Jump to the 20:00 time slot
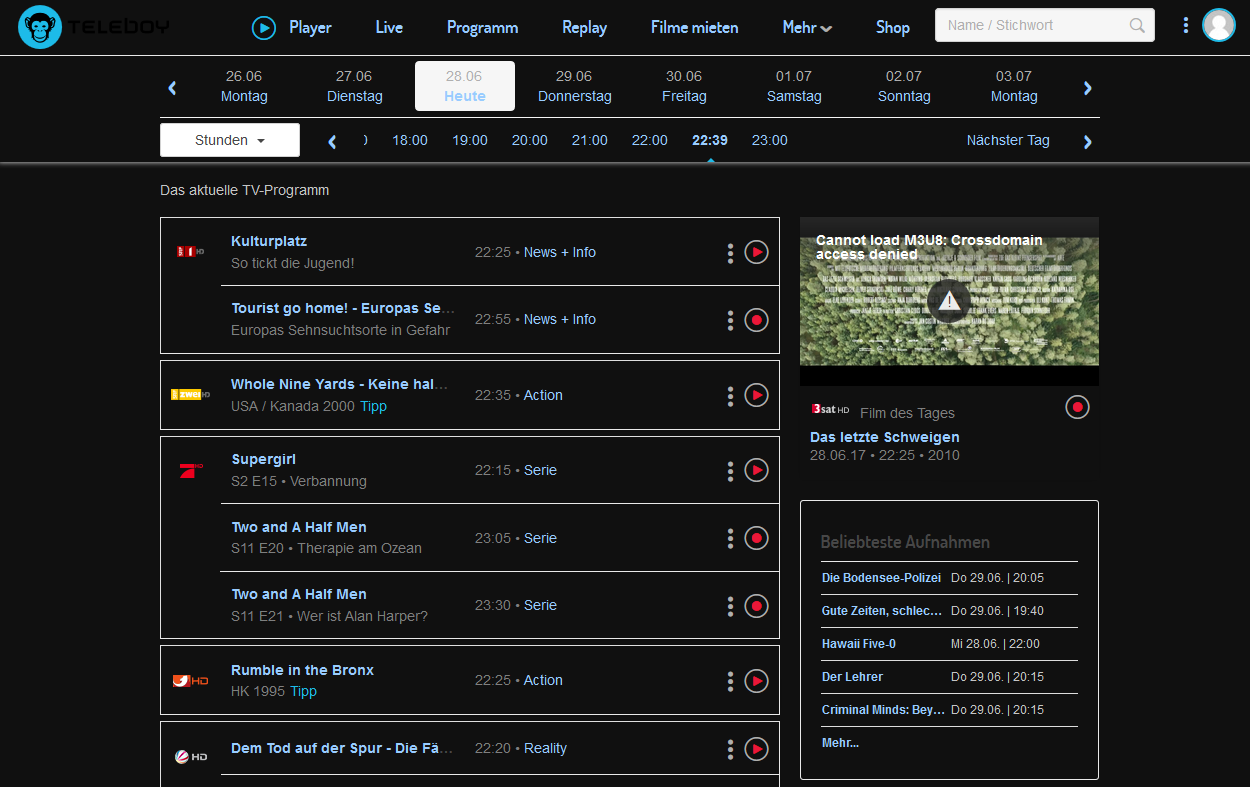Image resolution: width=1250 pixels, height=787 pixels. point(530,140)
